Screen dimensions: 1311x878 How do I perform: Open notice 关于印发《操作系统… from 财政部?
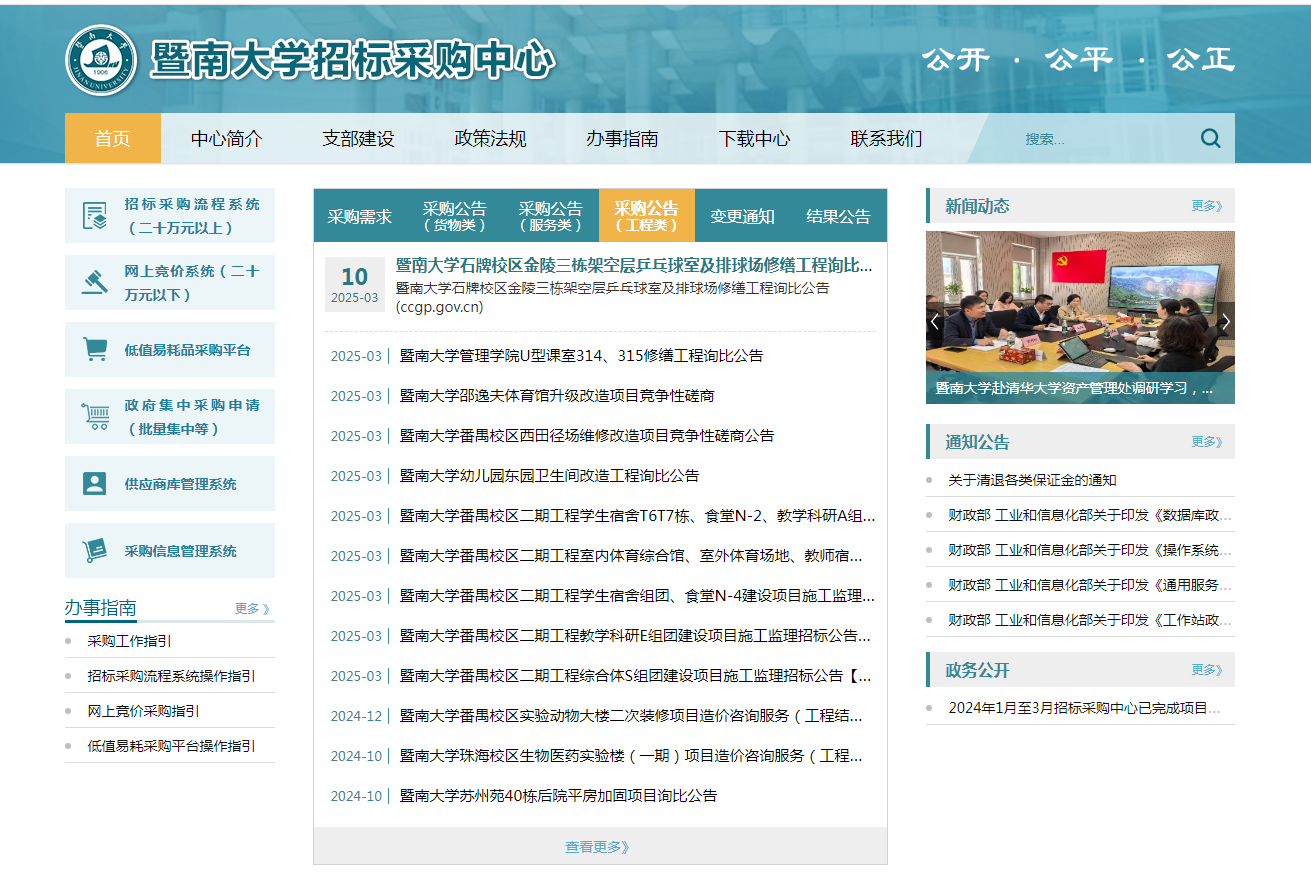(1090, 550)
